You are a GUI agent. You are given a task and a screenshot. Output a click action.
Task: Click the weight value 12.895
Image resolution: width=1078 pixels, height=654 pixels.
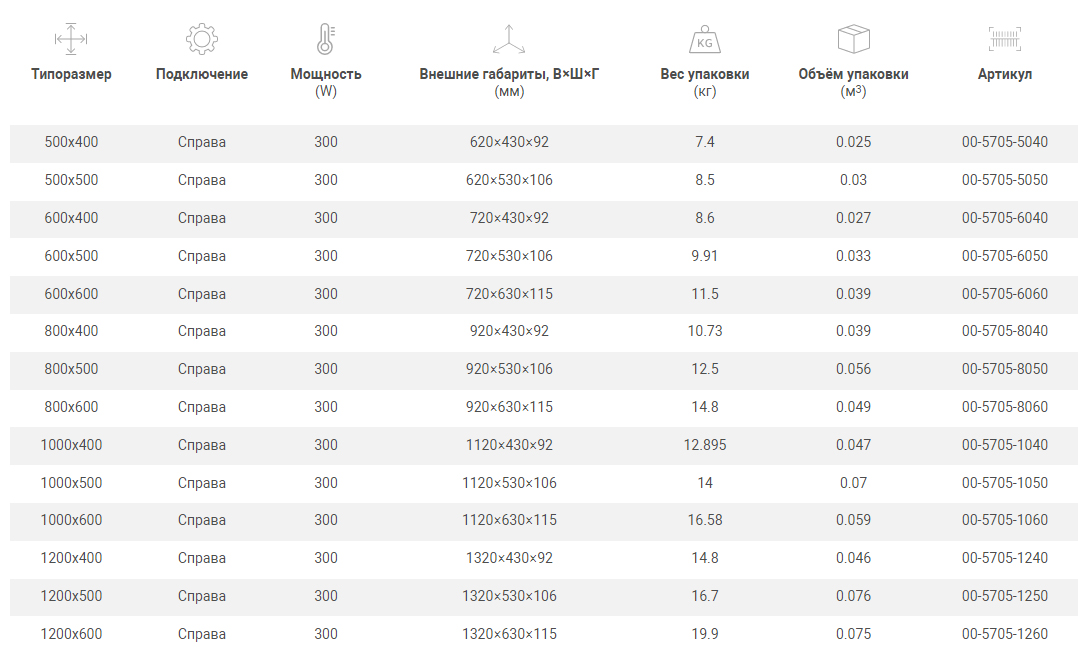point(704,445)
